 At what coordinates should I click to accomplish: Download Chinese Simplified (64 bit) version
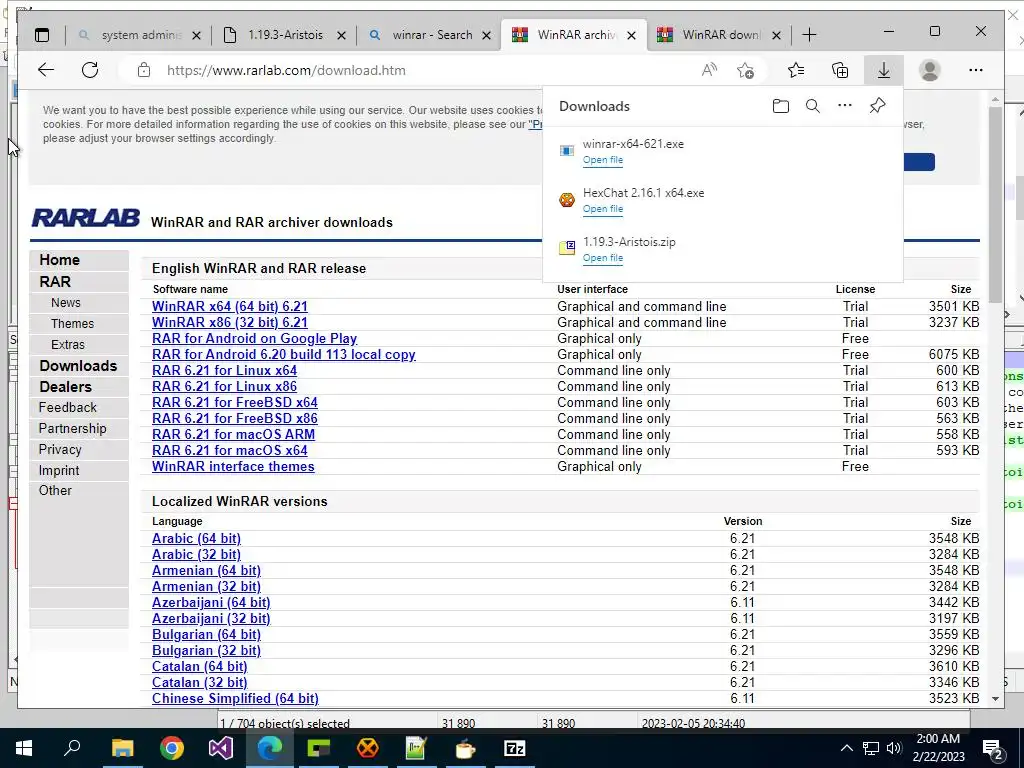click(235, 699)
